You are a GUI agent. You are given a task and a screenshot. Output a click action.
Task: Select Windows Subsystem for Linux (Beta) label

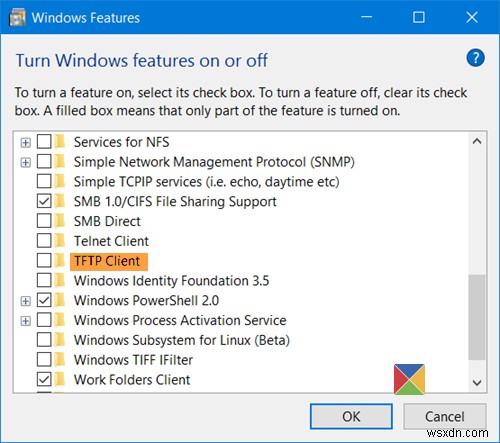tap(182, 340)
